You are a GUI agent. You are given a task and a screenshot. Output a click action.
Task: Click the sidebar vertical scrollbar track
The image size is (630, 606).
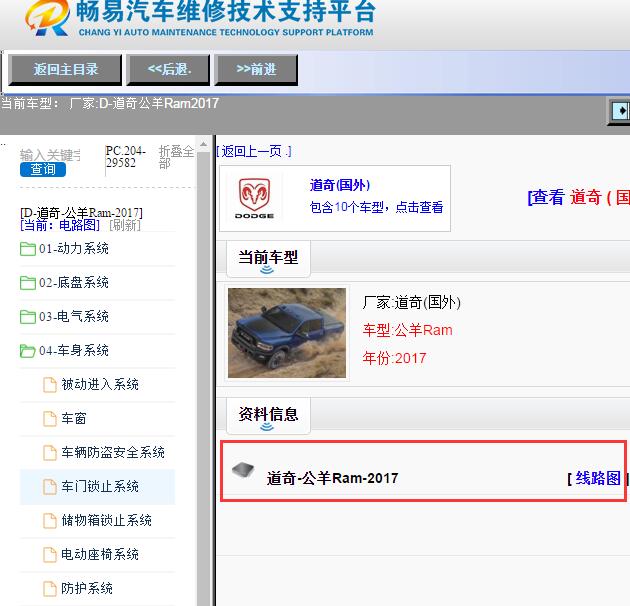[203, 378]
